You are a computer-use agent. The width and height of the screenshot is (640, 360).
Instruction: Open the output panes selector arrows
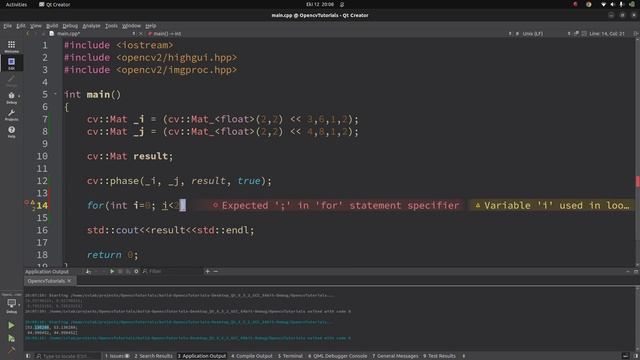tap(464, 356)
